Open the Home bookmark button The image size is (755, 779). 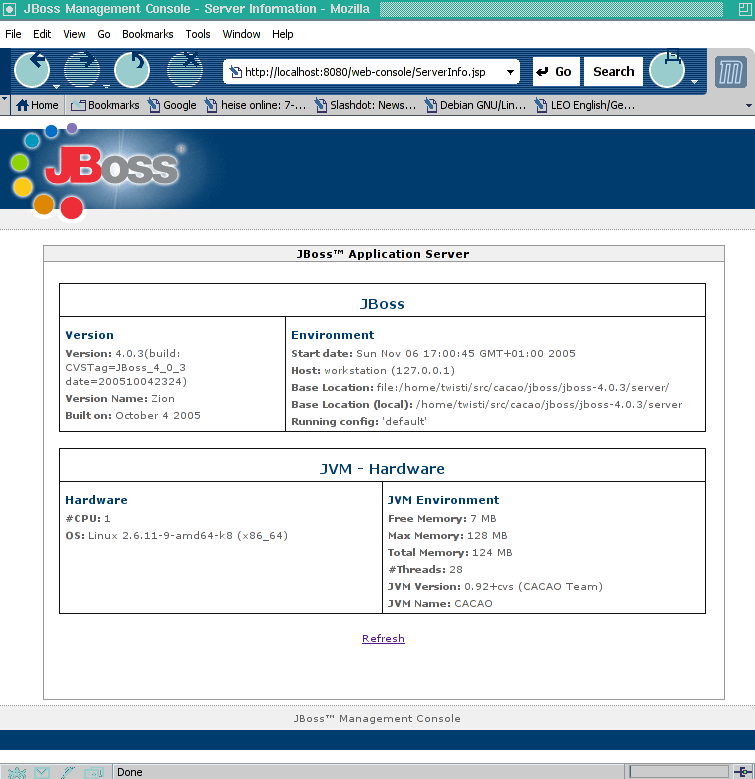pyautogui.click(x=37, y=105)
